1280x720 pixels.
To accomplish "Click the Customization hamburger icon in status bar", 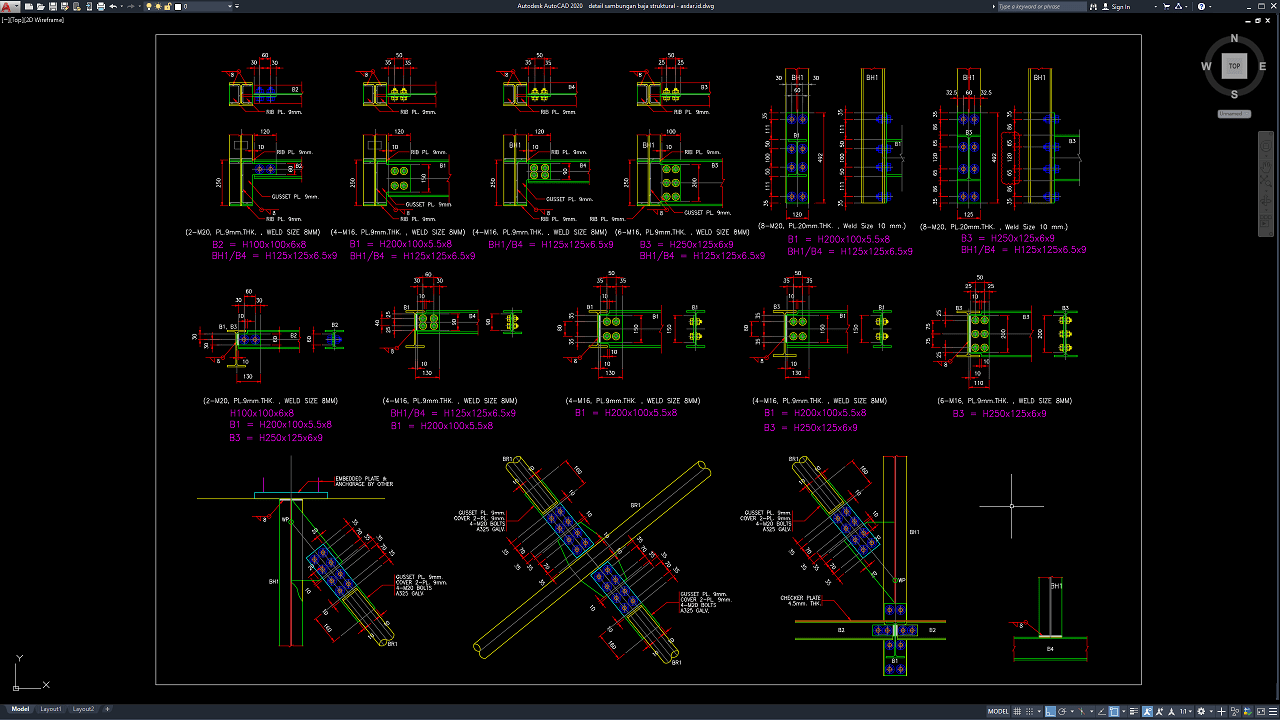I will click(x=1271, y=711).
